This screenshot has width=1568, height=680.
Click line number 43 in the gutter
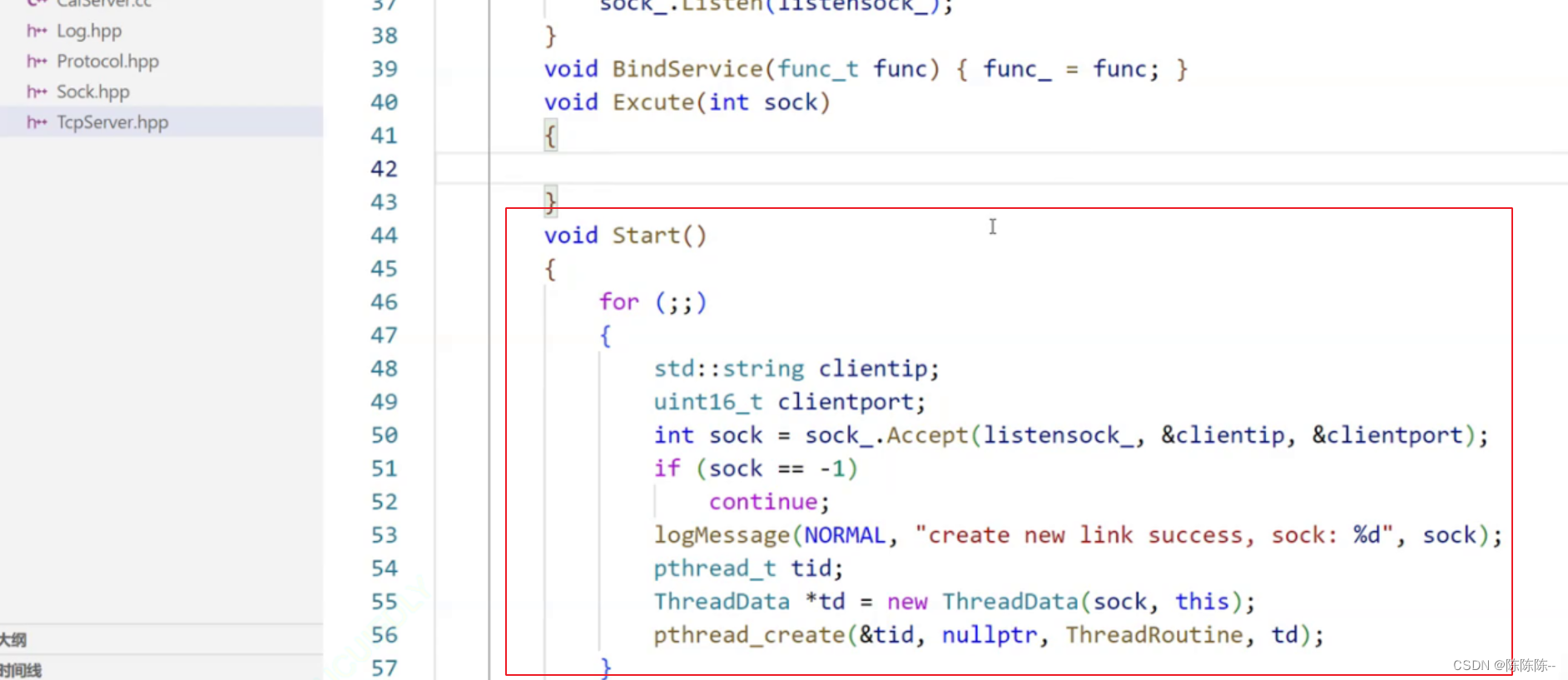click(385, 202)
